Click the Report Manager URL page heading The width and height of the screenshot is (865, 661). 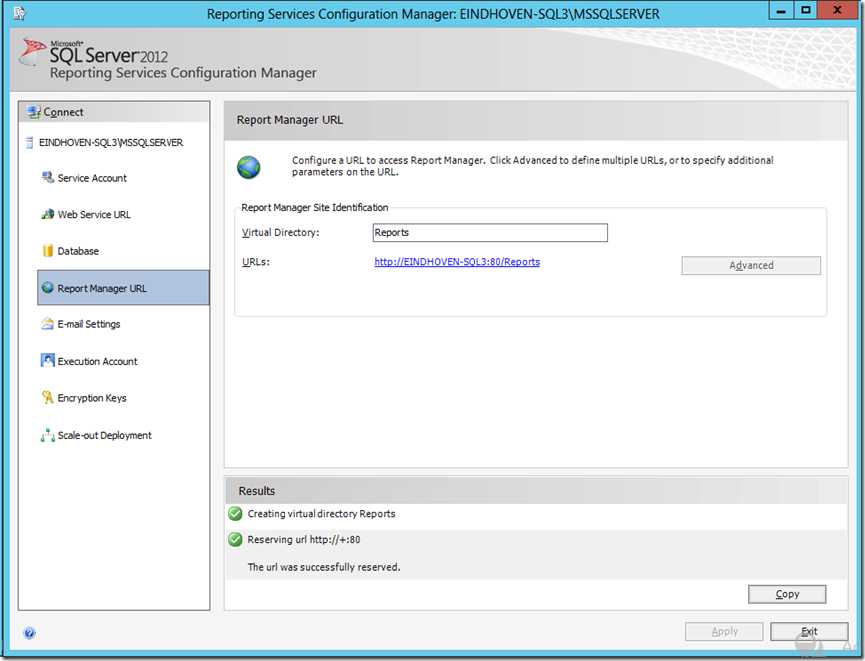click(290, 120)
